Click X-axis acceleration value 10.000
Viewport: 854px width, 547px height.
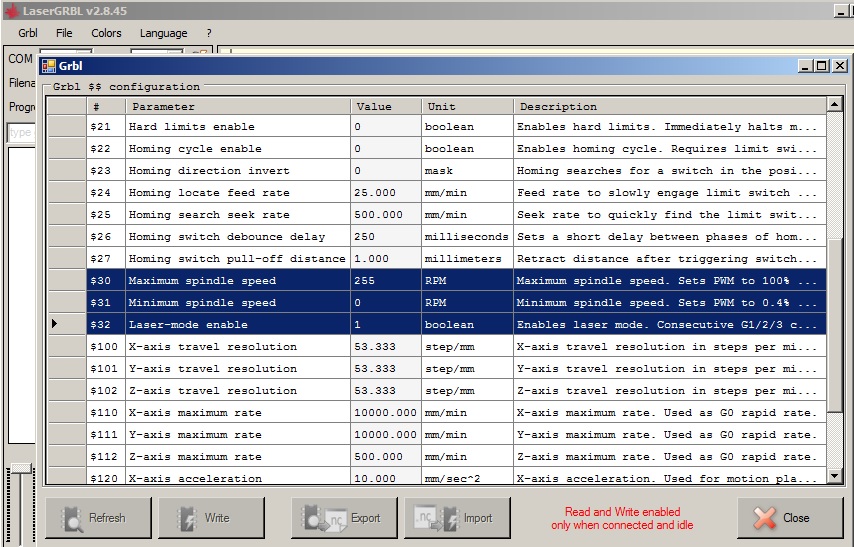pos(386,476)
